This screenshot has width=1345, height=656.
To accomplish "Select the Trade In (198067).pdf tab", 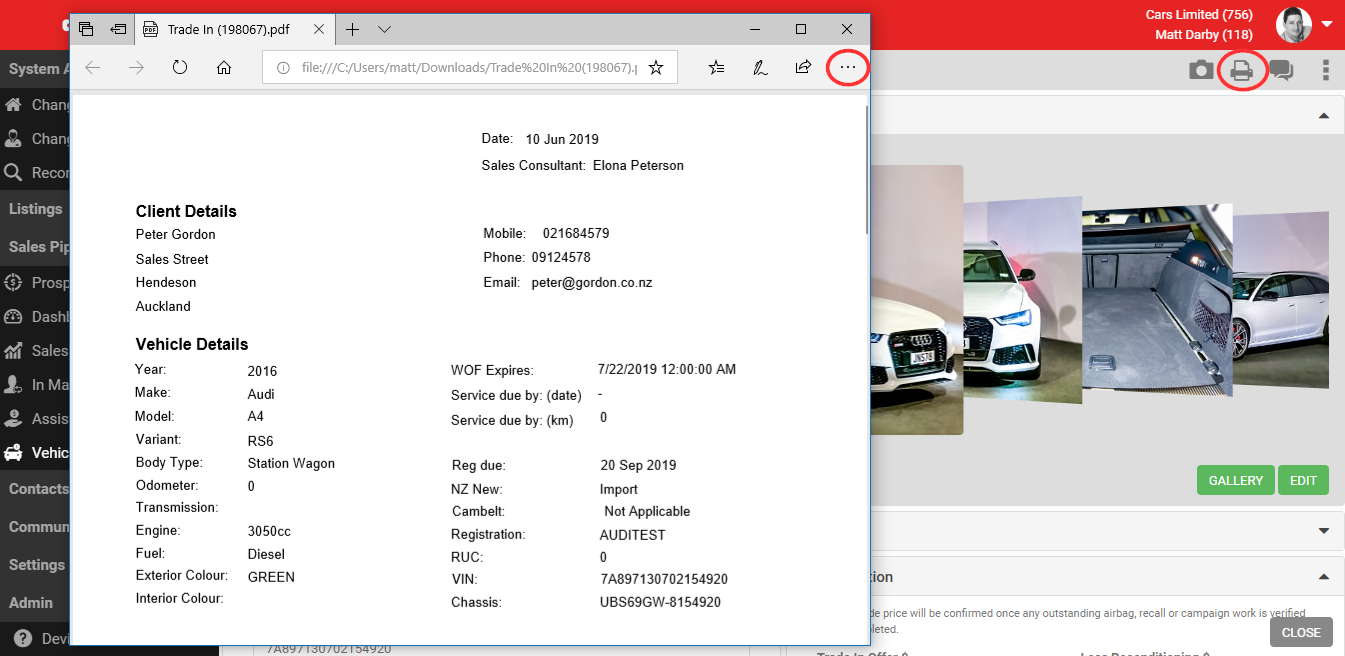I will pos(234,29).
